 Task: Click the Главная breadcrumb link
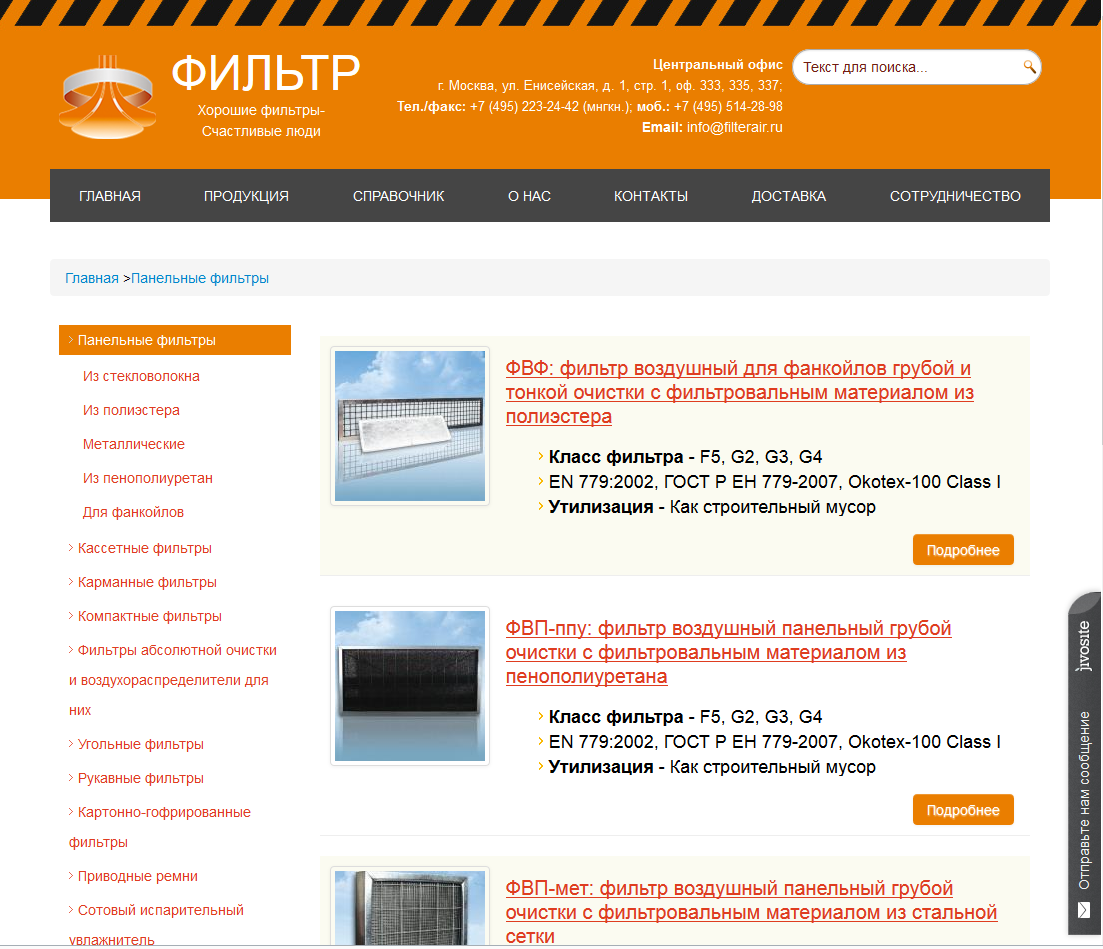pyautogui.click(x=91, y=279)
